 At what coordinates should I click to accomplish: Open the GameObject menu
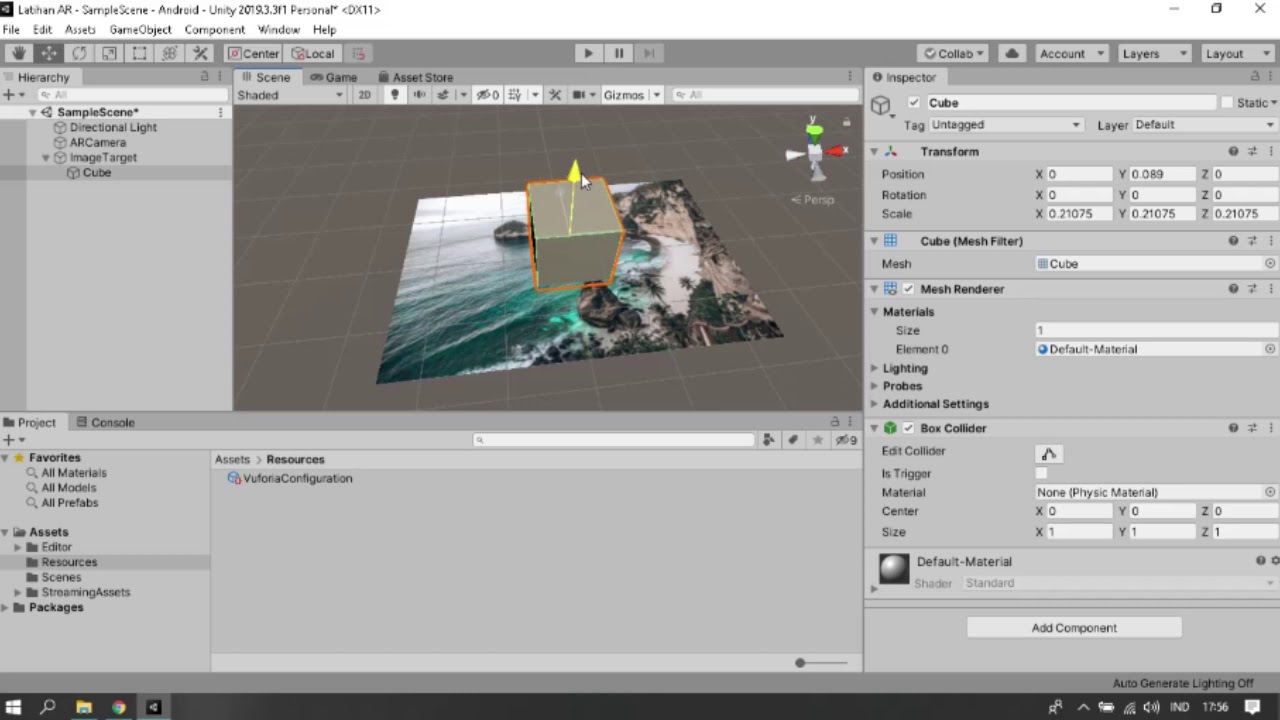pos(140,30)
